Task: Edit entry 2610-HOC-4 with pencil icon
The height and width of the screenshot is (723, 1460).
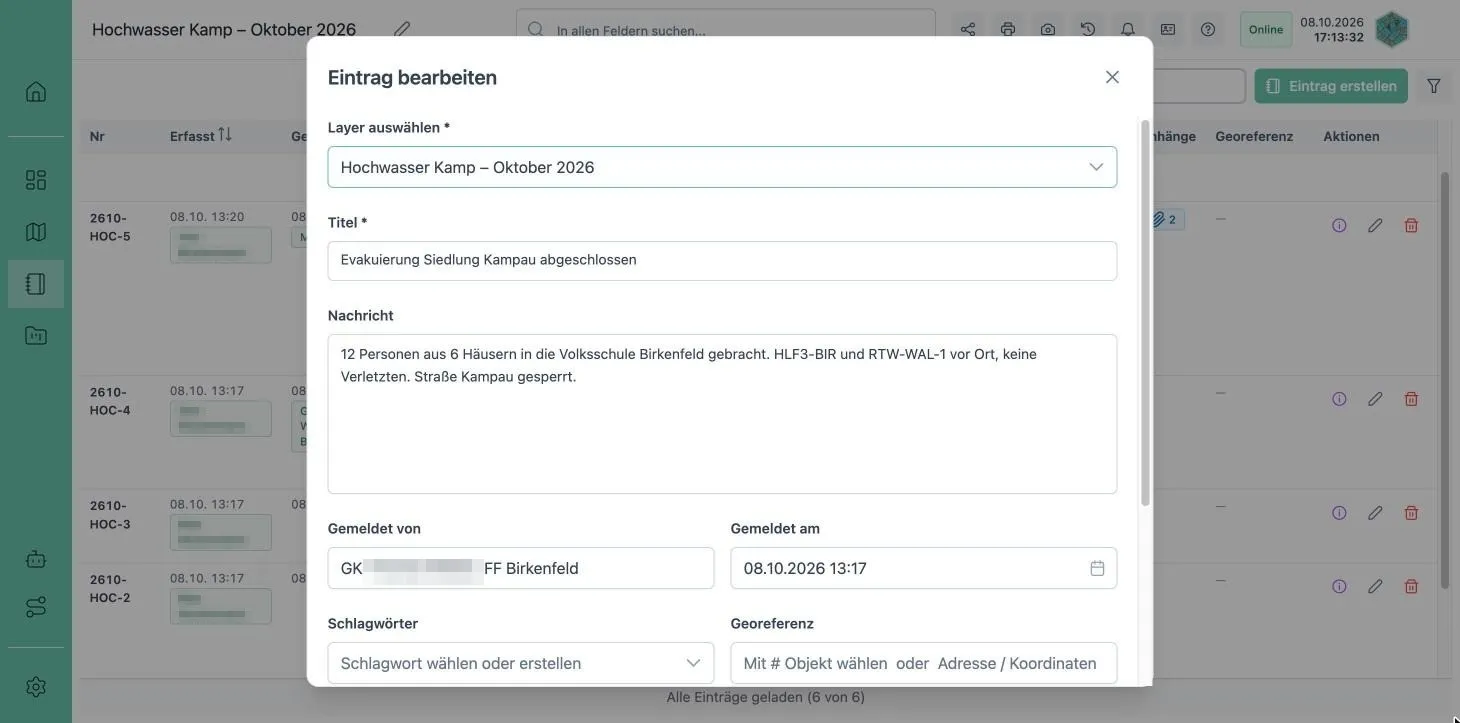Action: (1375, 399)
